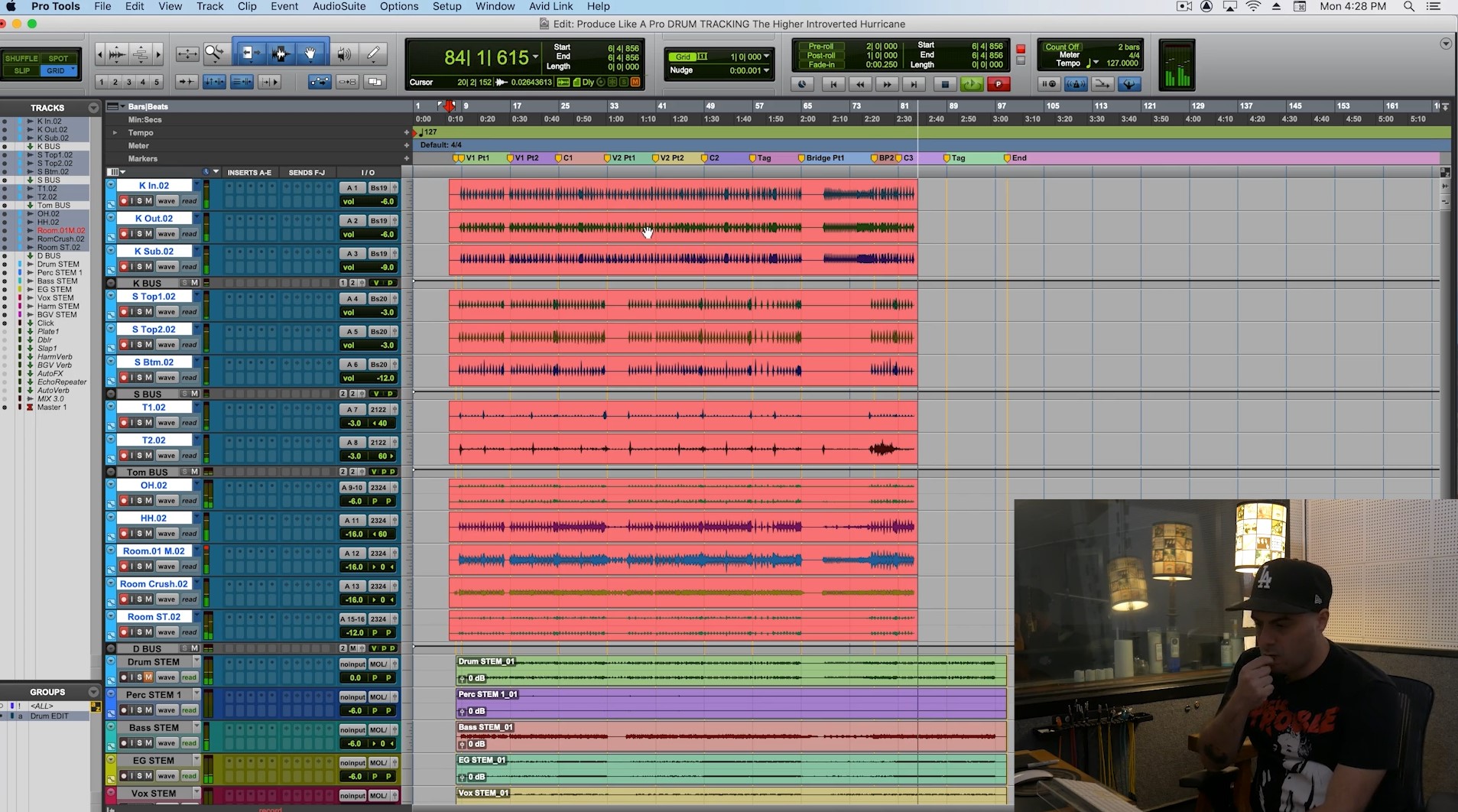Open the Groups list popup menu
This screenshot has width=1458, height=812.
click(93, 692)
